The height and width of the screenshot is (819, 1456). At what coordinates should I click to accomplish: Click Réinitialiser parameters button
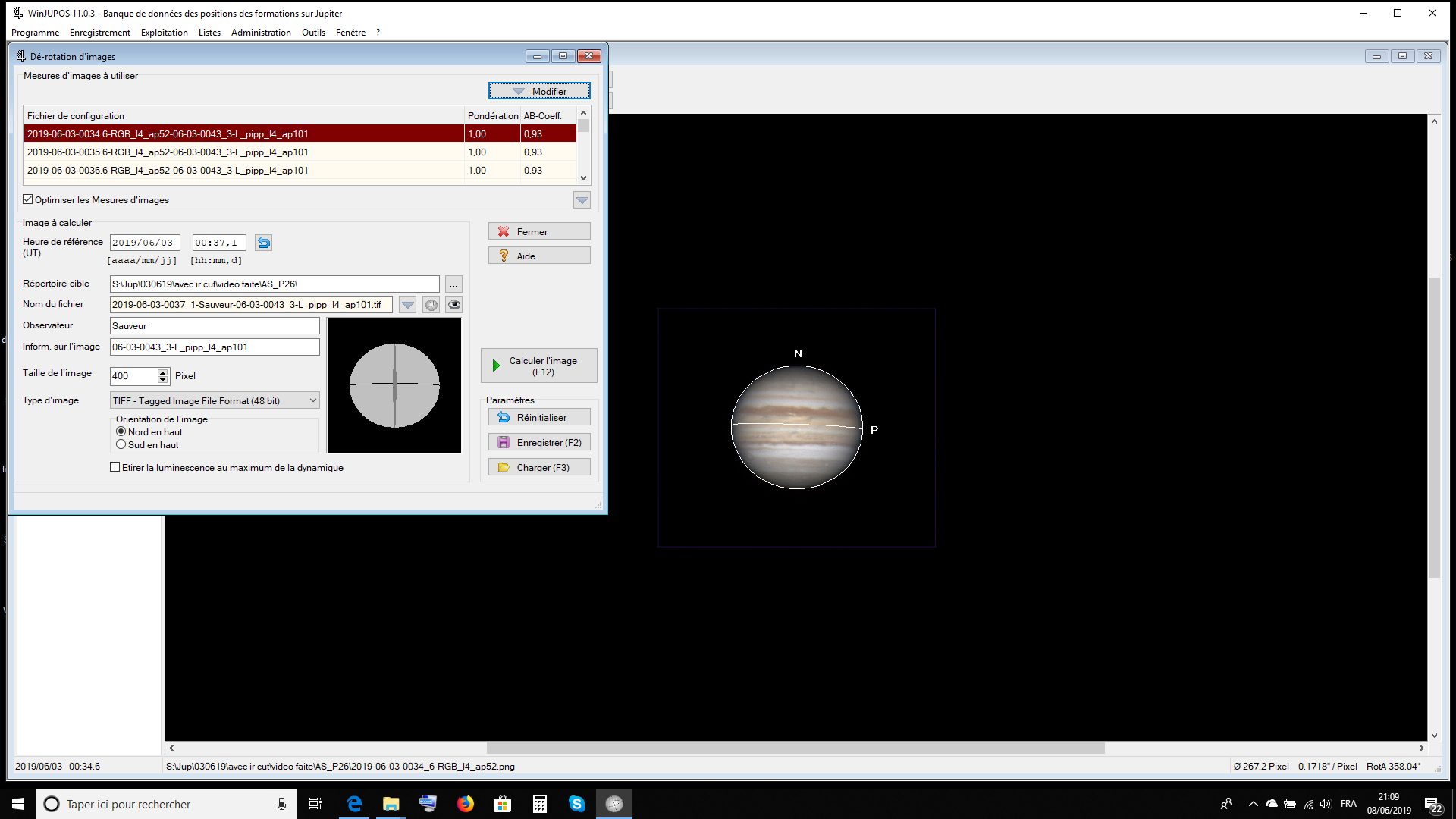[539, 417]
